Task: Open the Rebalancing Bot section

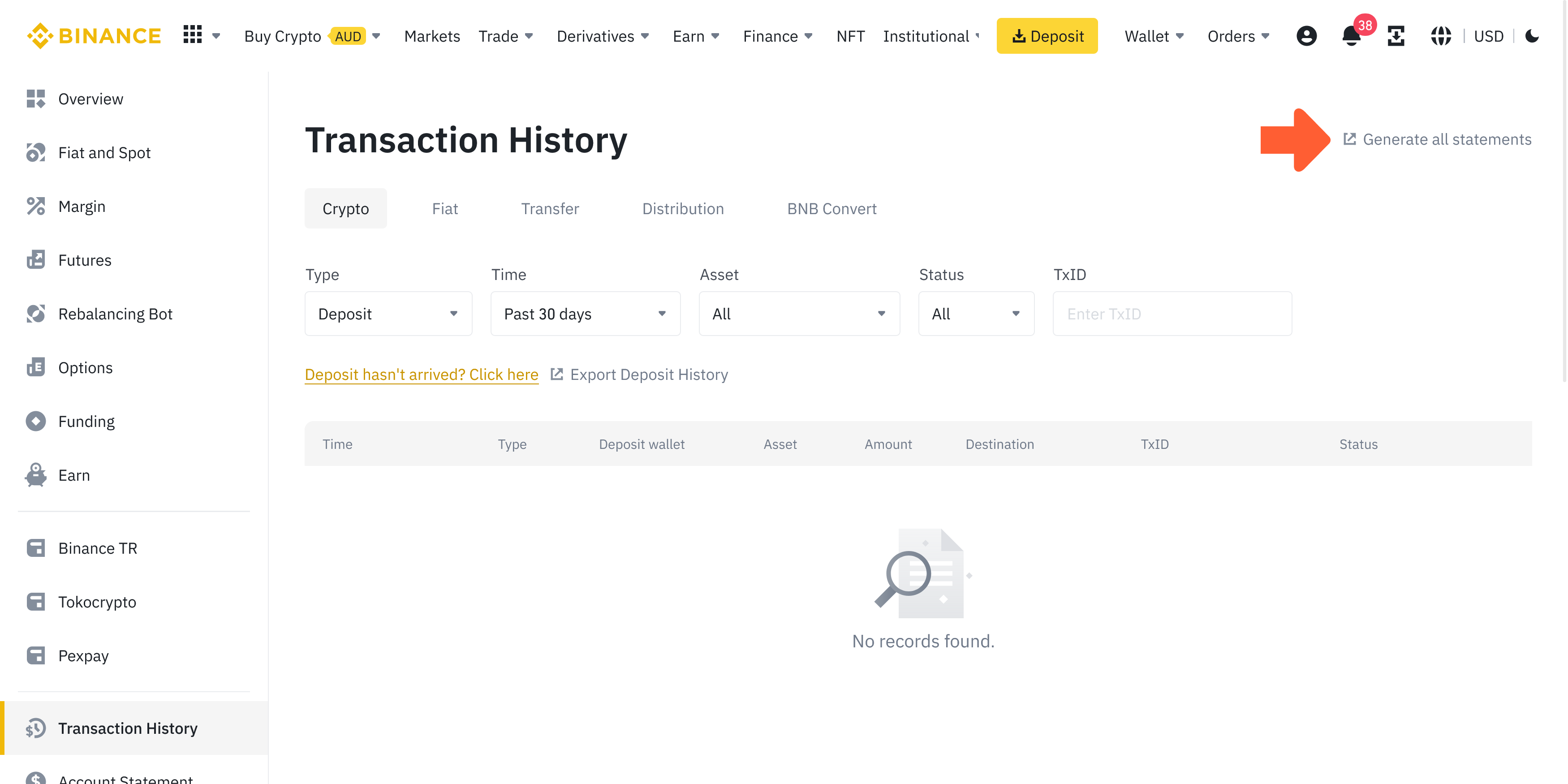Action: tap(115, 314)
